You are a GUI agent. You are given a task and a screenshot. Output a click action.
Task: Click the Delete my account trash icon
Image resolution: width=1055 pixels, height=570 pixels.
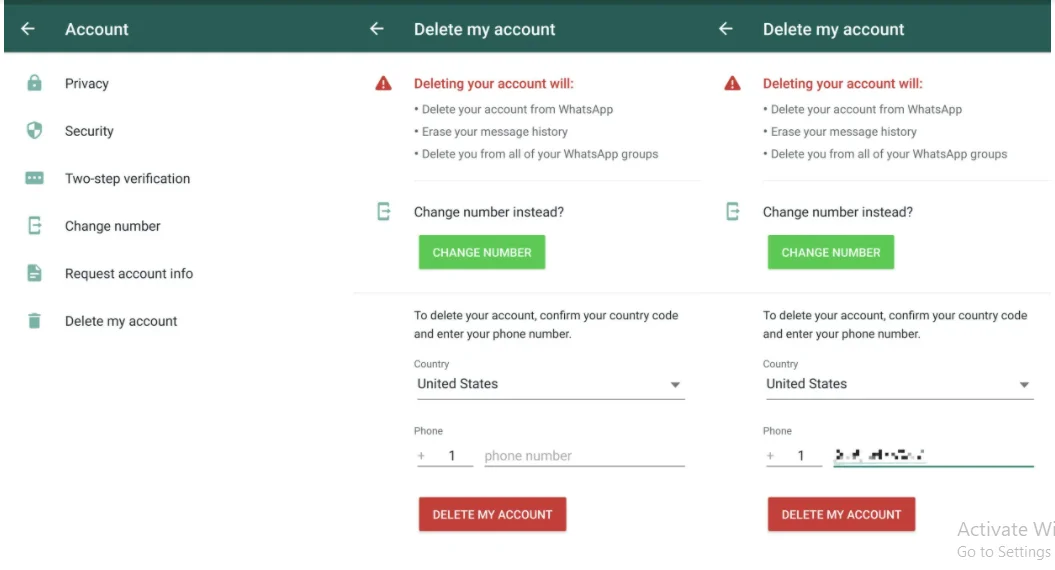34,320
